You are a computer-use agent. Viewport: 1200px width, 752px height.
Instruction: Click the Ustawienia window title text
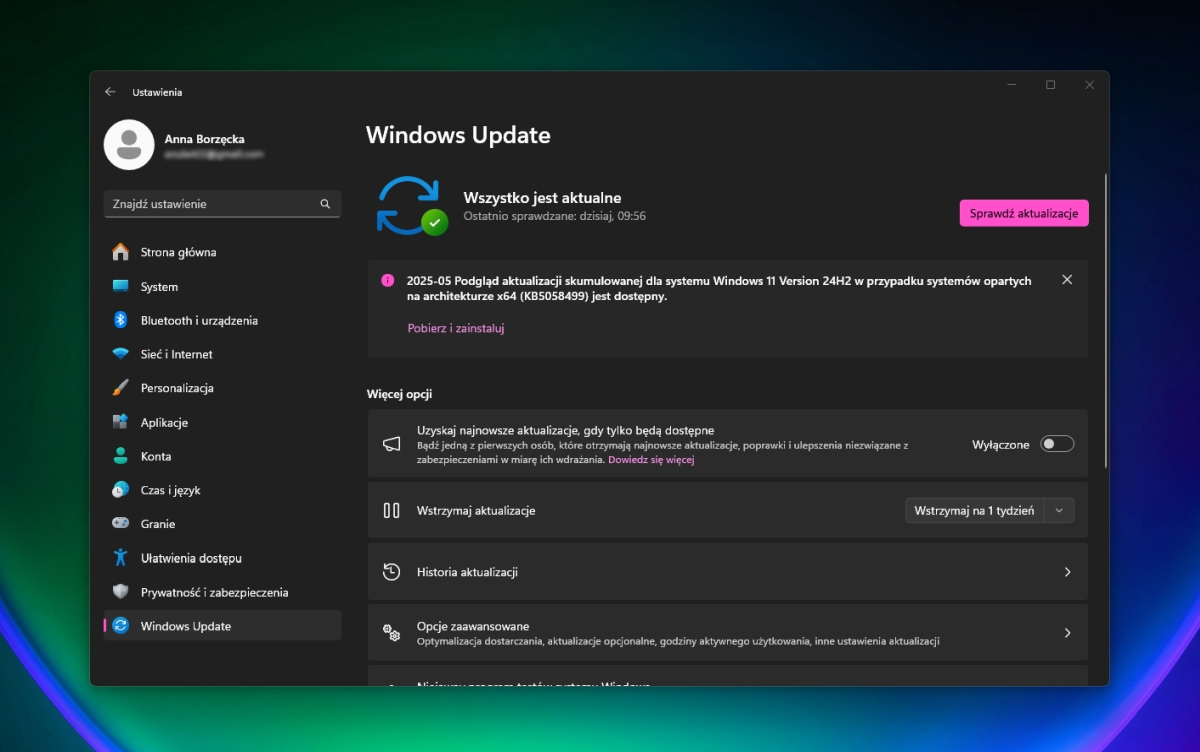[x=157, y=92]
